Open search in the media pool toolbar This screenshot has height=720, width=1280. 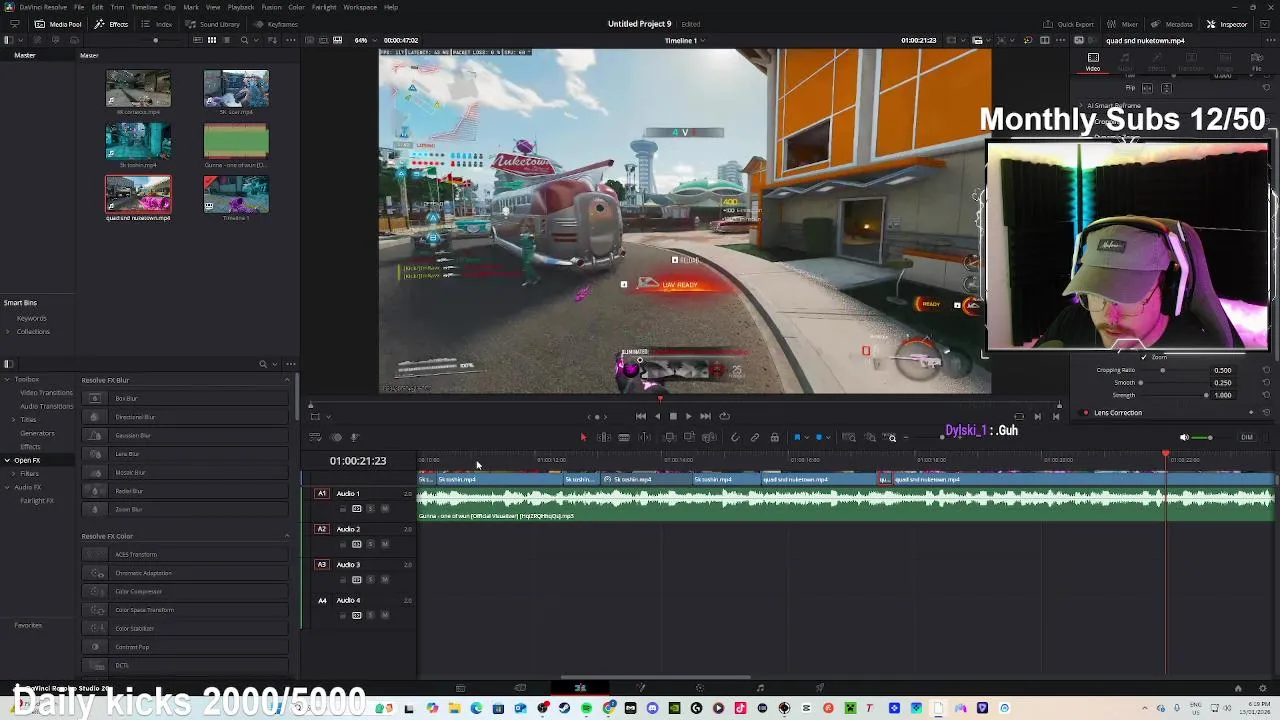coord(244,40)
